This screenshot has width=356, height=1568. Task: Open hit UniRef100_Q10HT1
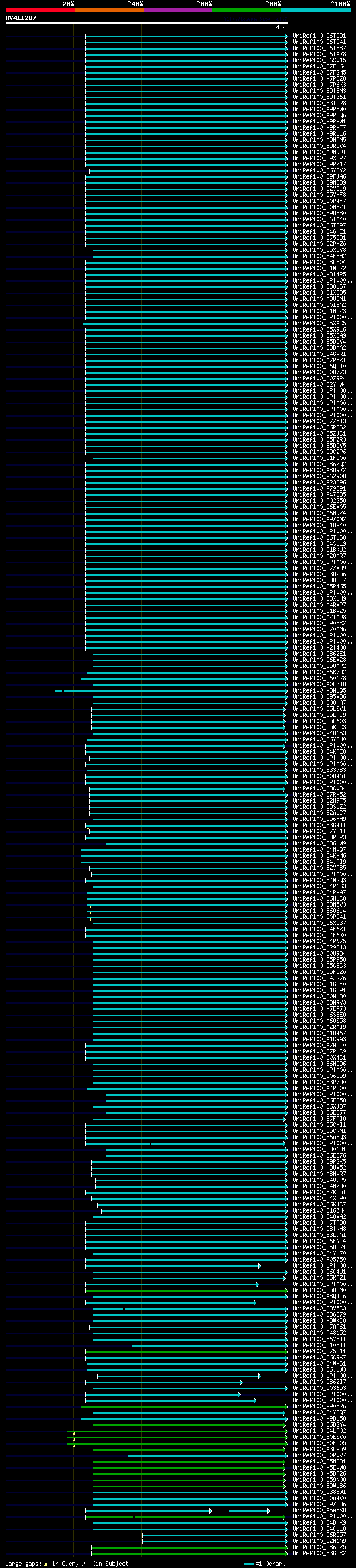click(319, 1345)
